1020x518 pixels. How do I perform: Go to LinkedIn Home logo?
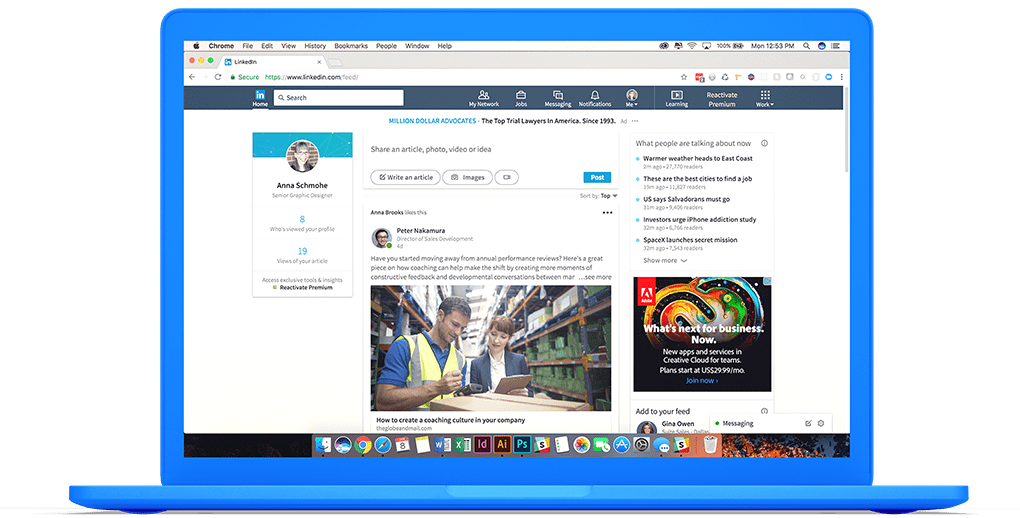click(260, 98)
